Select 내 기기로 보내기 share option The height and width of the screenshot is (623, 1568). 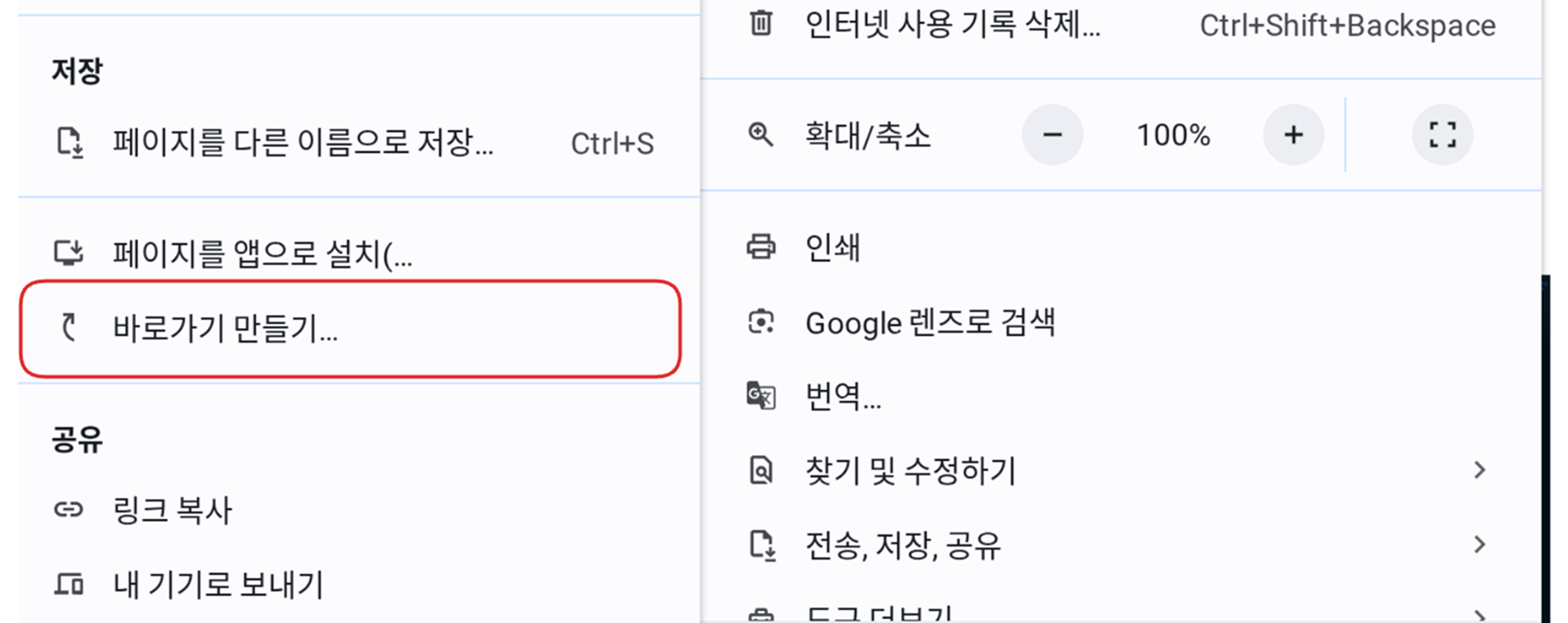click(x=218, y=585)
